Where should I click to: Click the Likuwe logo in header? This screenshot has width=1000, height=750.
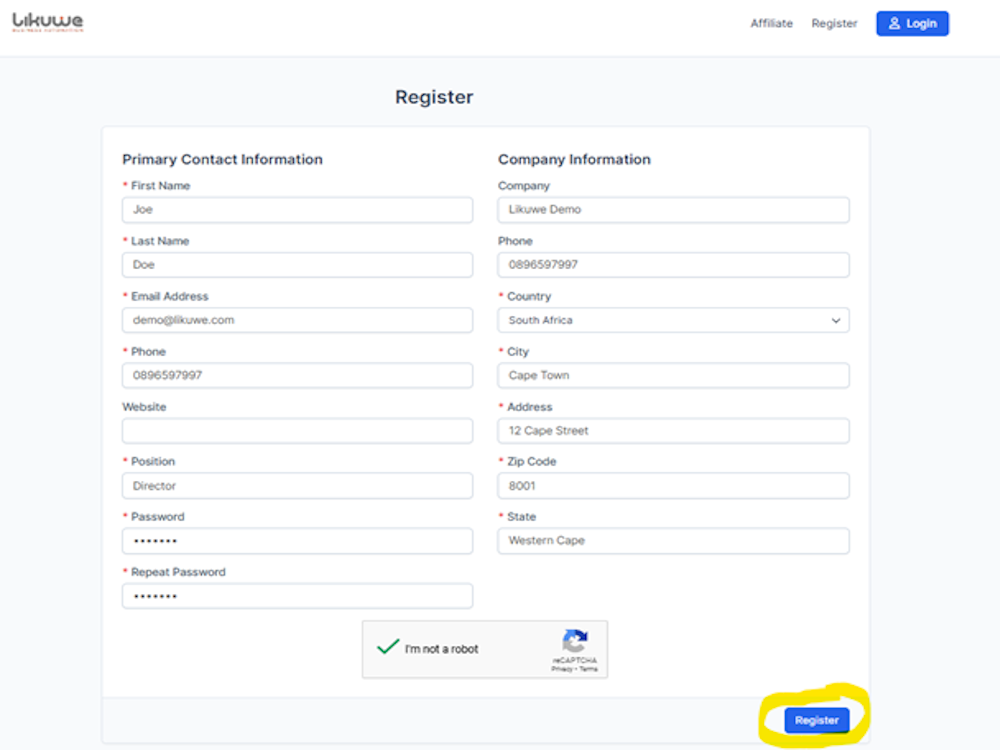[47, 23]
